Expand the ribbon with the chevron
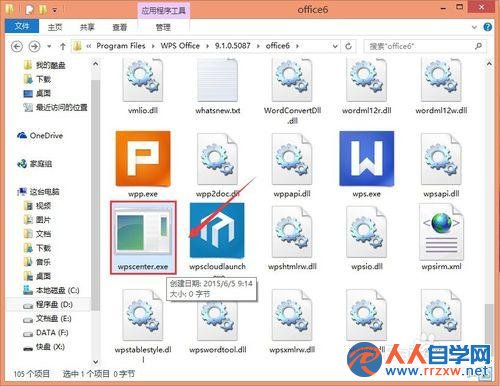This screenshot has width=500, height=386. pos(475,27)
